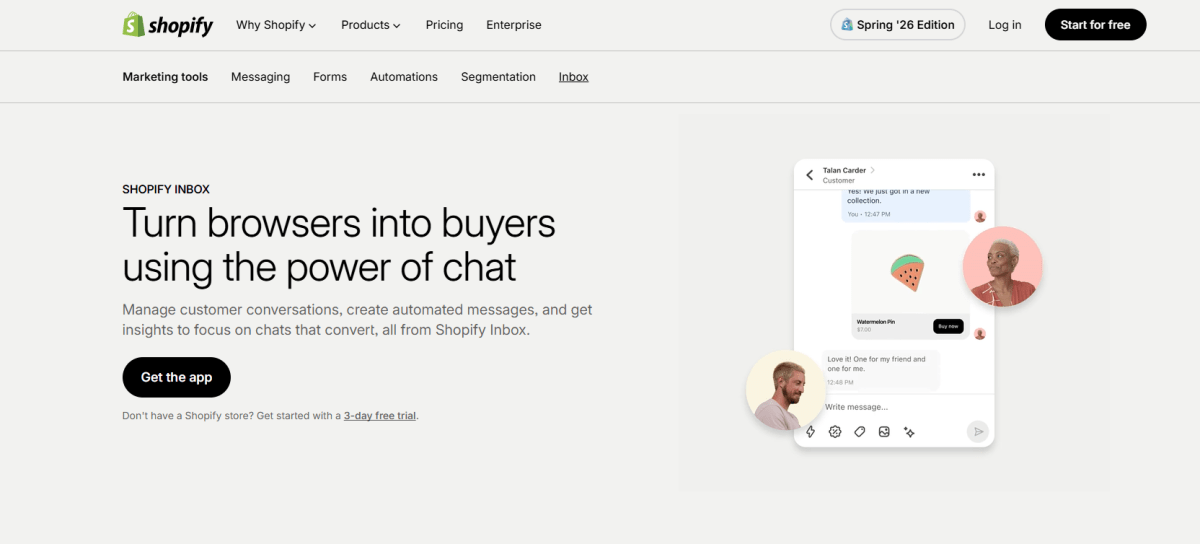Open the Enterprise page
Image resolution: width=1200 pixels, height=544 pixels.
(x=514, y=25)
